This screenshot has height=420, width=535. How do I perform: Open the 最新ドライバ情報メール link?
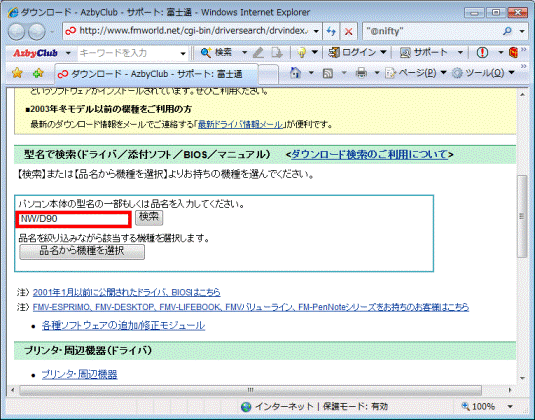241,125
